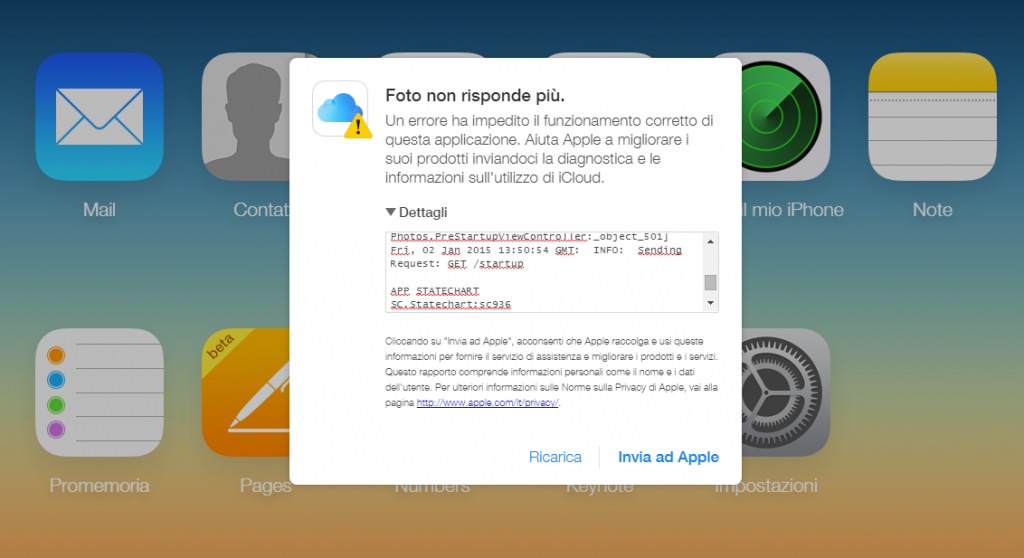This screenshot has width=1024, height=558.
Task: Open the apple.com/it/privacy link
Action: click(x=487, y=402)
